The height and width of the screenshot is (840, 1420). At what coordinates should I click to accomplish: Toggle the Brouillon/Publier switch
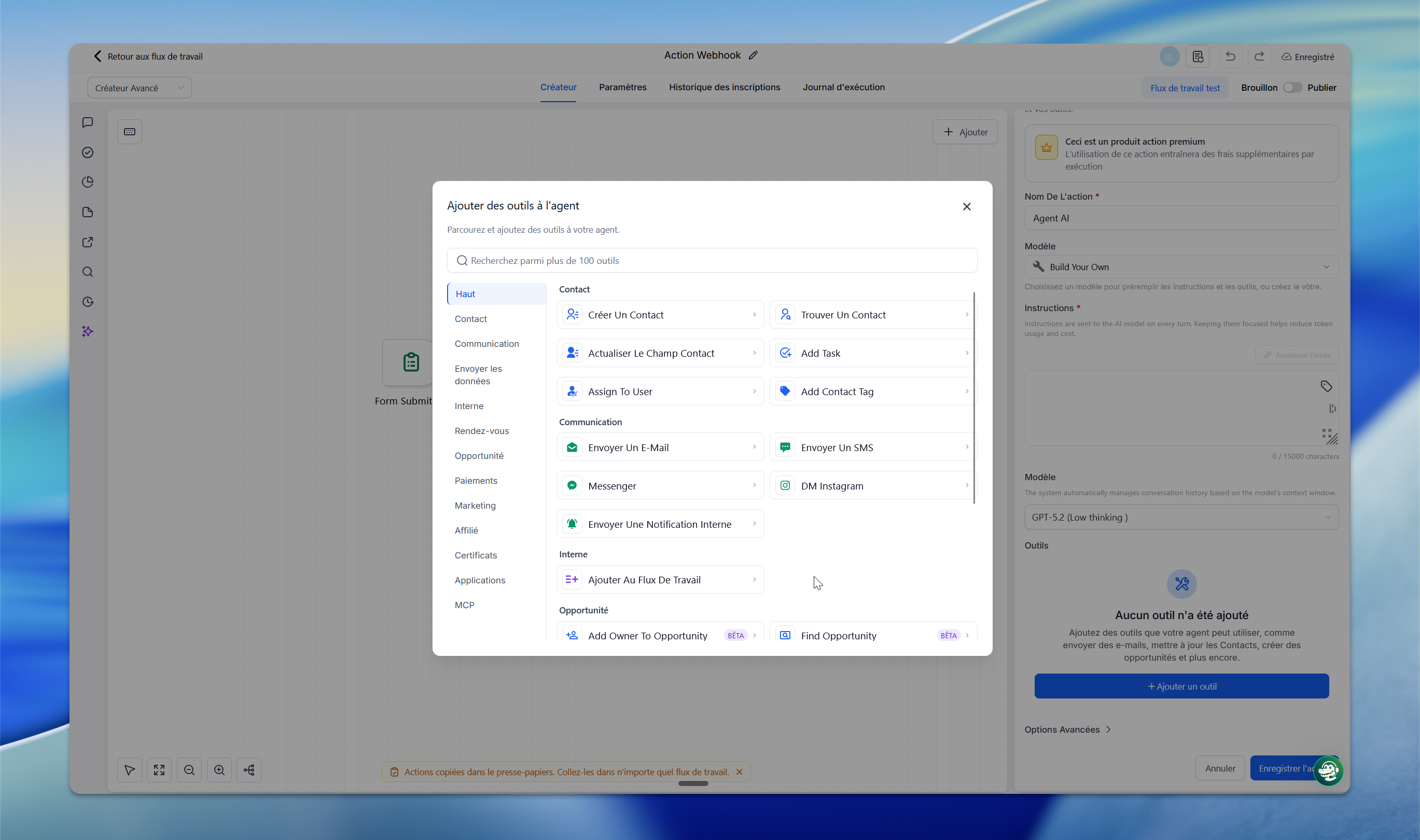[1292, 88]
